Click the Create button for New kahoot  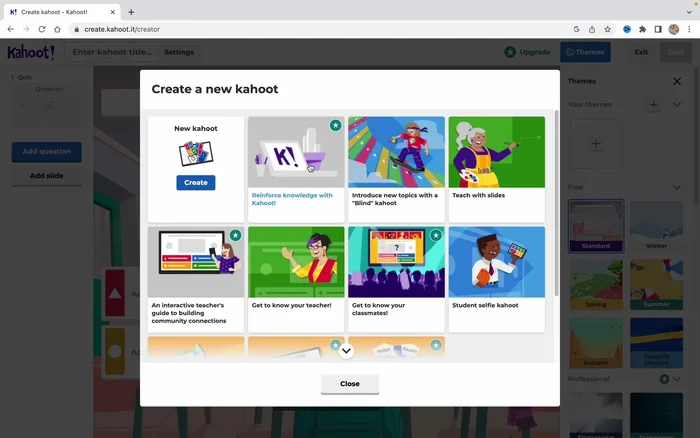pos(196,182)
